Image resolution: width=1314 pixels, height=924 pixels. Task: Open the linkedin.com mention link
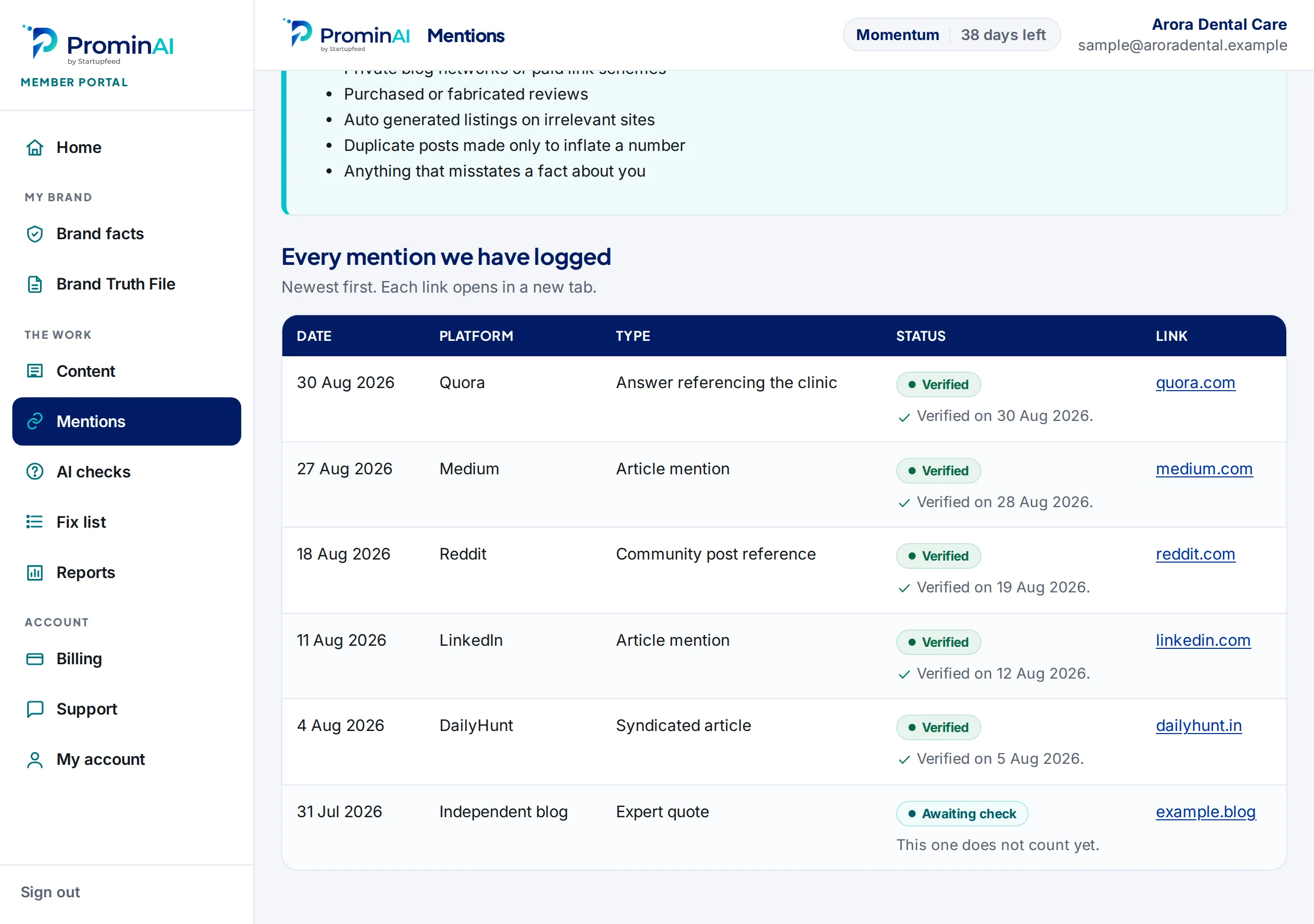point(1203,640)
